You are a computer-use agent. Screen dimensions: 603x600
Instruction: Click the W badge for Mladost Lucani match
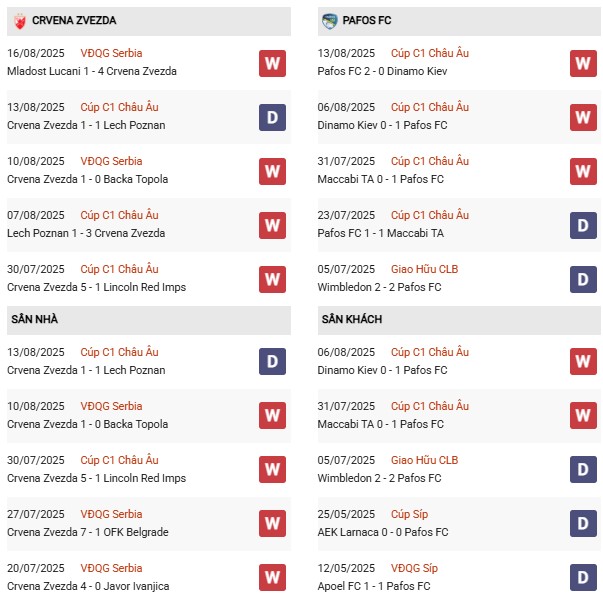[272, 63]
